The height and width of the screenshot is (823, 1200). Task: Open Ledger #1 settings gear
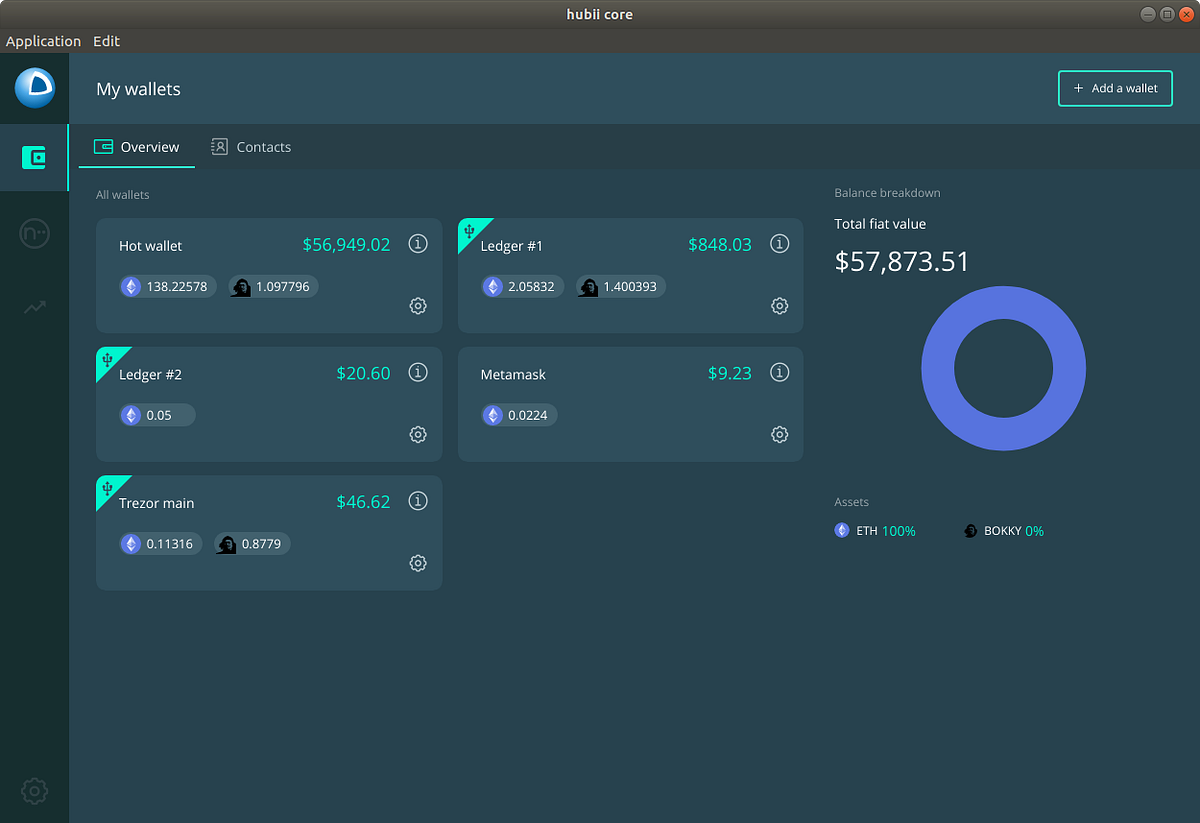pos(779,306)
